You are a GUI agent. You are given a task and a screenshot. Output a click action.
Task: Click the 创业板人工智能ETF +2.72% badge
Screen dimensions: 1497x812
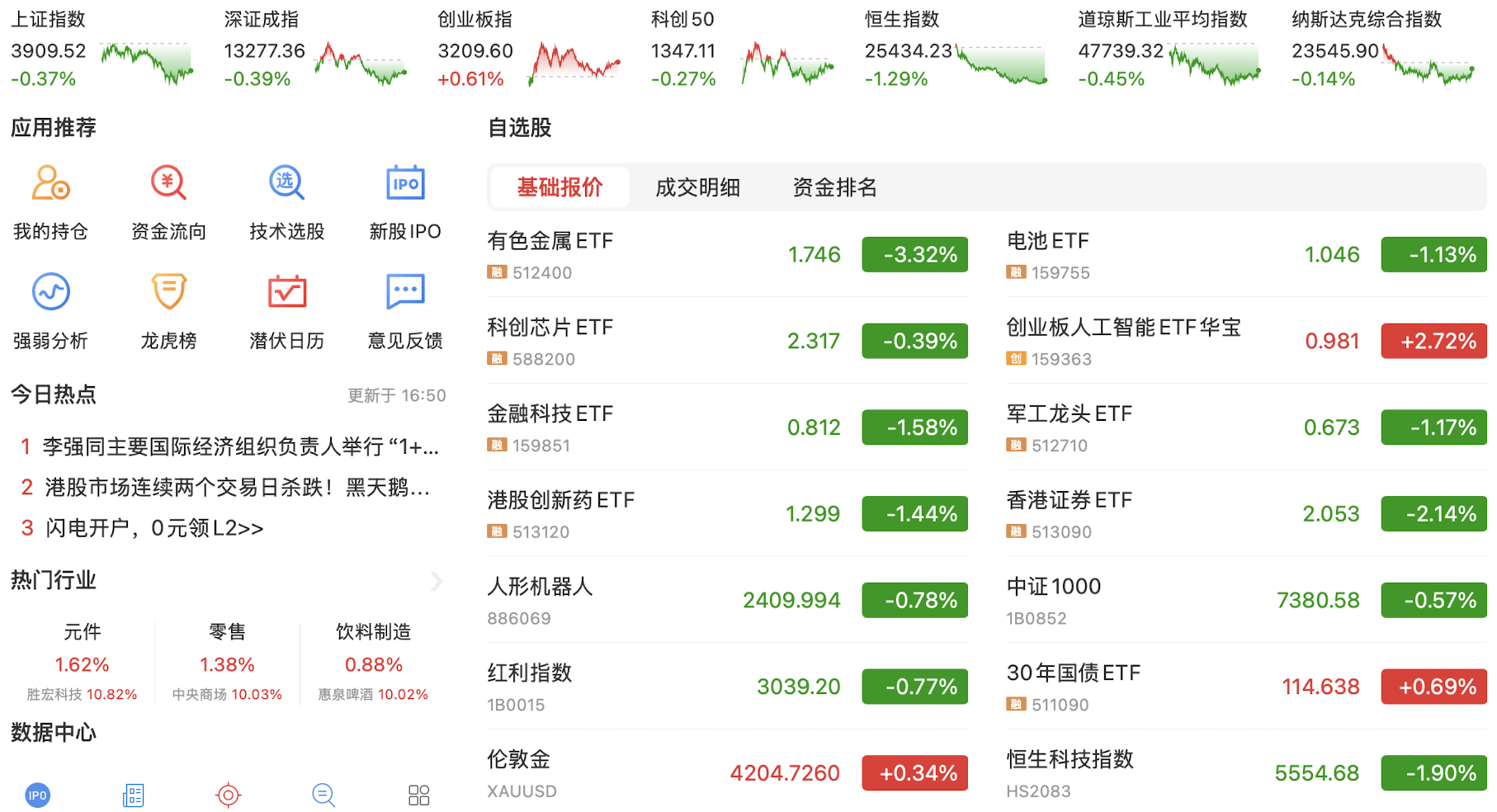click(x=1433, y=342)
